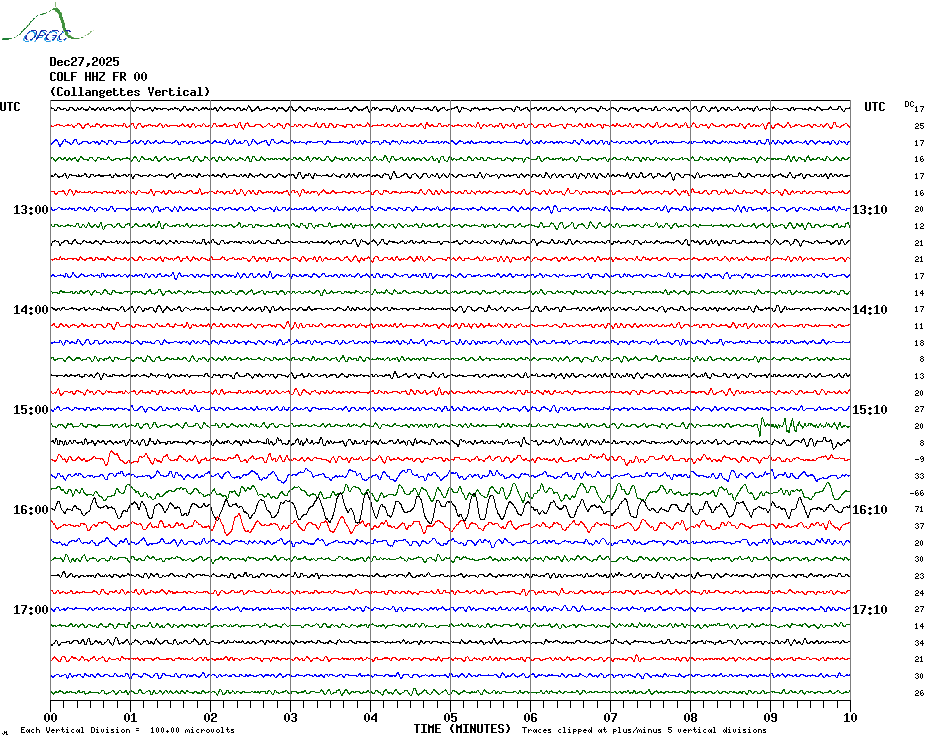This screenshot has height=744, width=930.
Task: Click the Traces clipped at plus/minus 5 note
Action: (644, 730)
